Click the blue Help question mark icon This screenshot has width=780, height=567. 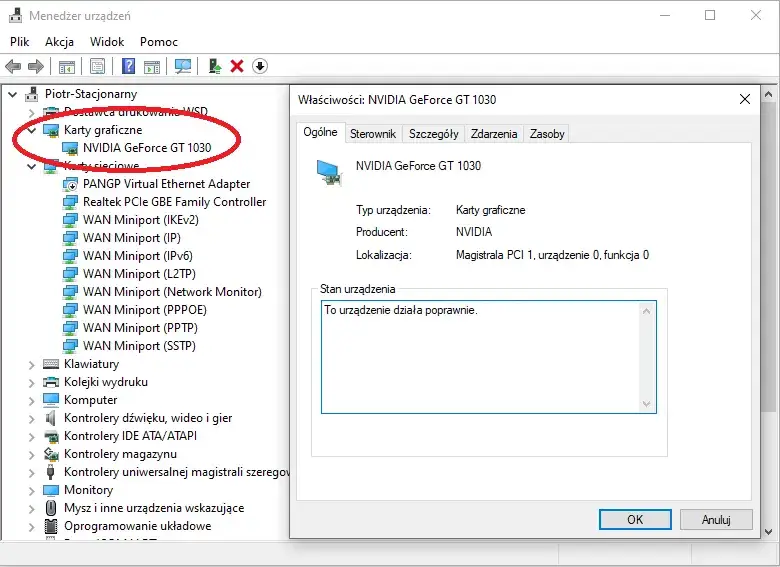click(128, 66)
